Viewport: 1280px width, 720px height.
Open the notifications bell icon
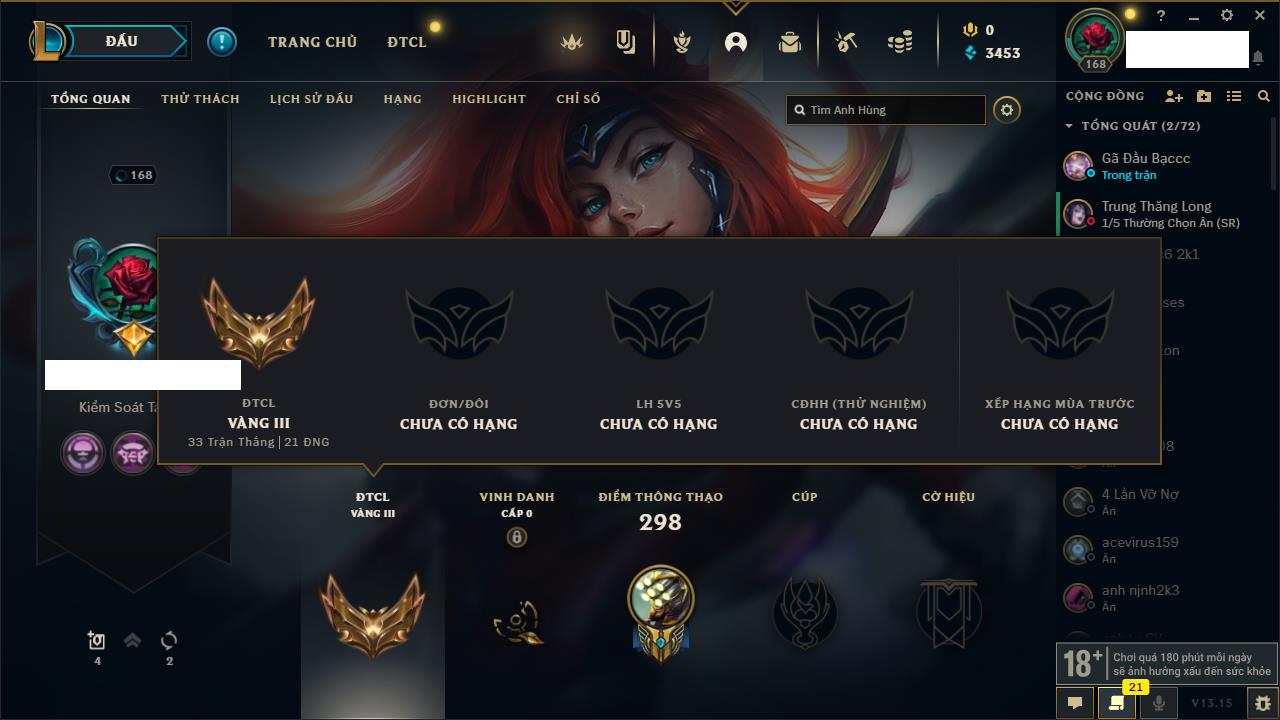[1258, 58]
